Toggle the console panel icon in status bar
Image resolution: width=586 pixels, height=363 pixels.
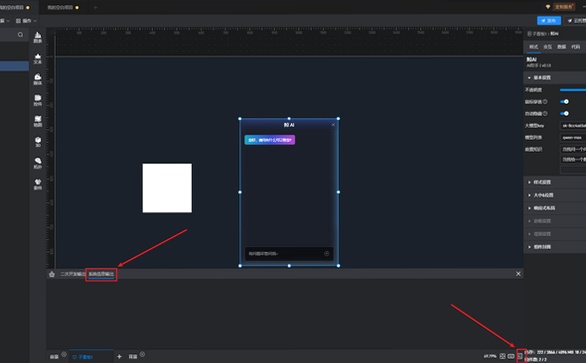[x=520, y=356]
